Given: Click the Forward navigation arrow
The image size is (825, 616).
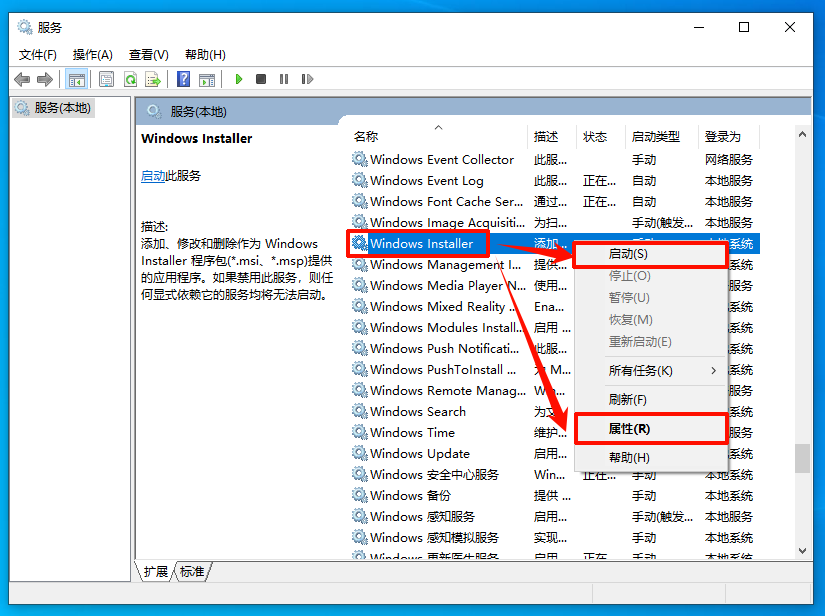Looking at the screenshot, I should tap(43, 79).
